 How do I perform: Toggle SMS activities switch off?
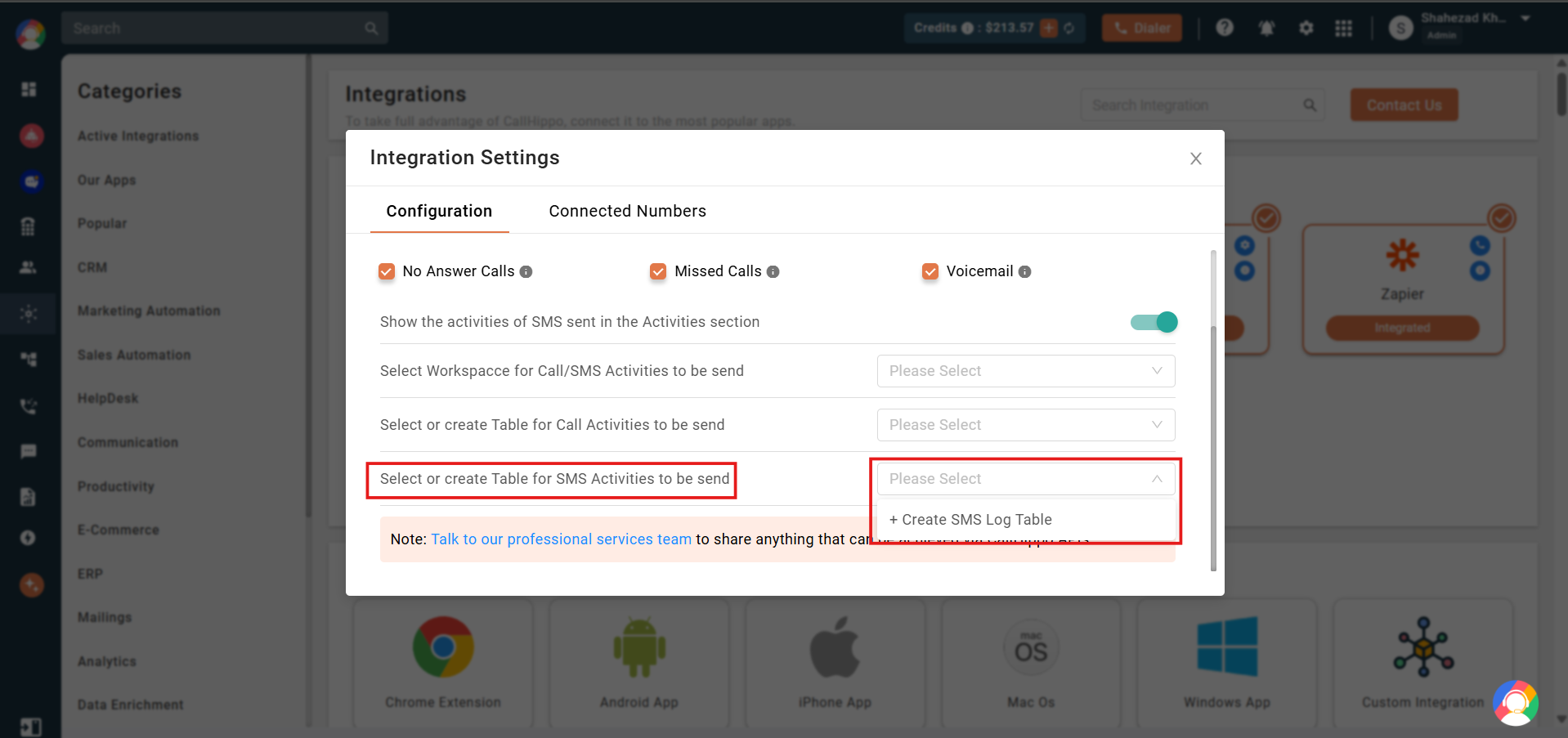click(1154, 322)
